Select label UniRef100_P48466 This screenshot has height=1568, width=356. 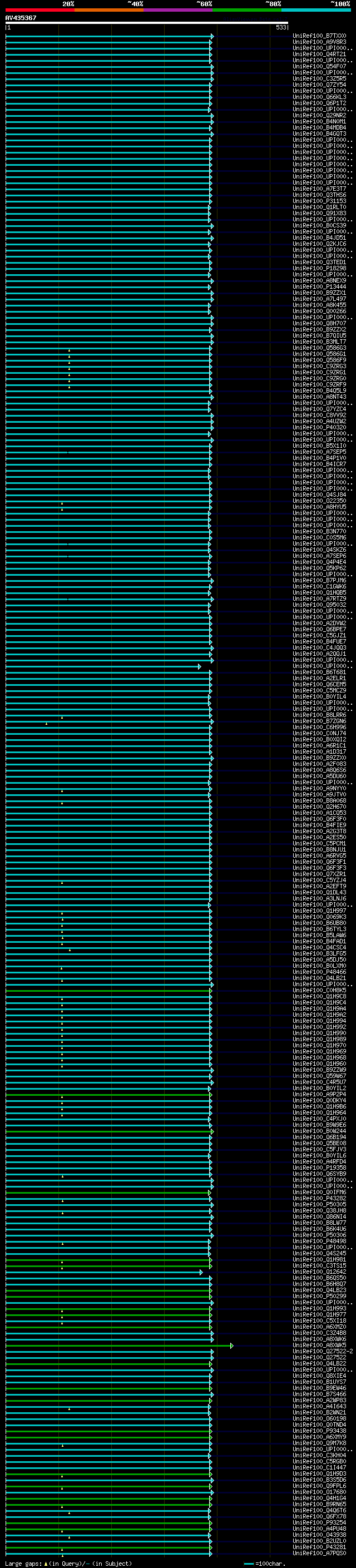click(319, 972)
